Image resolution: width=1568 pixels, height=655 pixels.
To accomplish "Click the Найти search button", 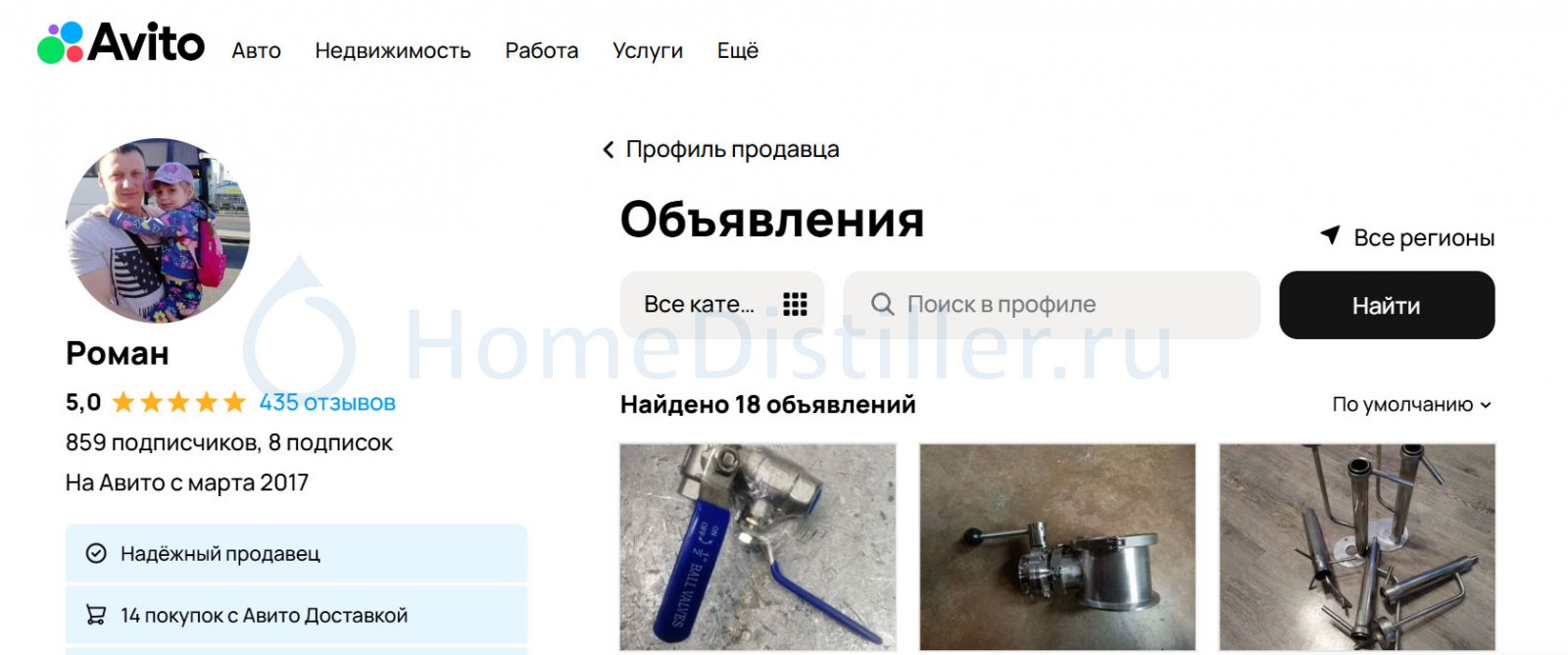I will (x=1387, y=305).
